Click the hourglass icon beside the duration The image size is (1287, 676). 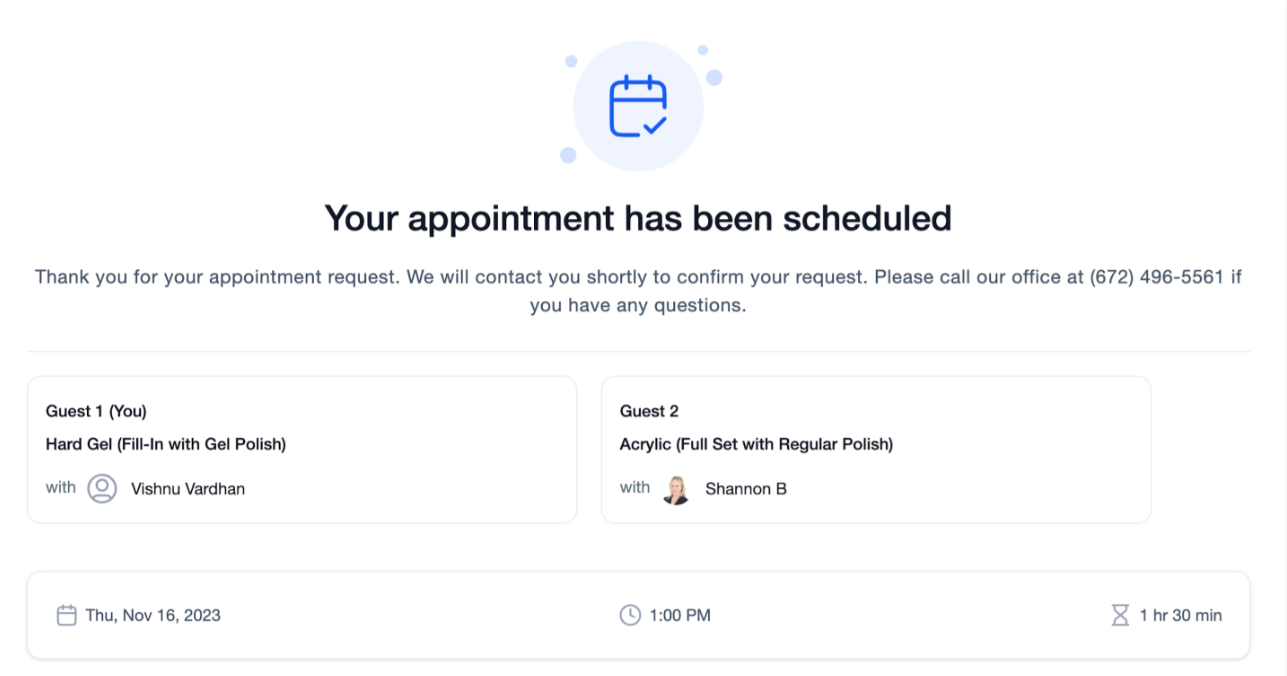click(x=1121, y=615)
